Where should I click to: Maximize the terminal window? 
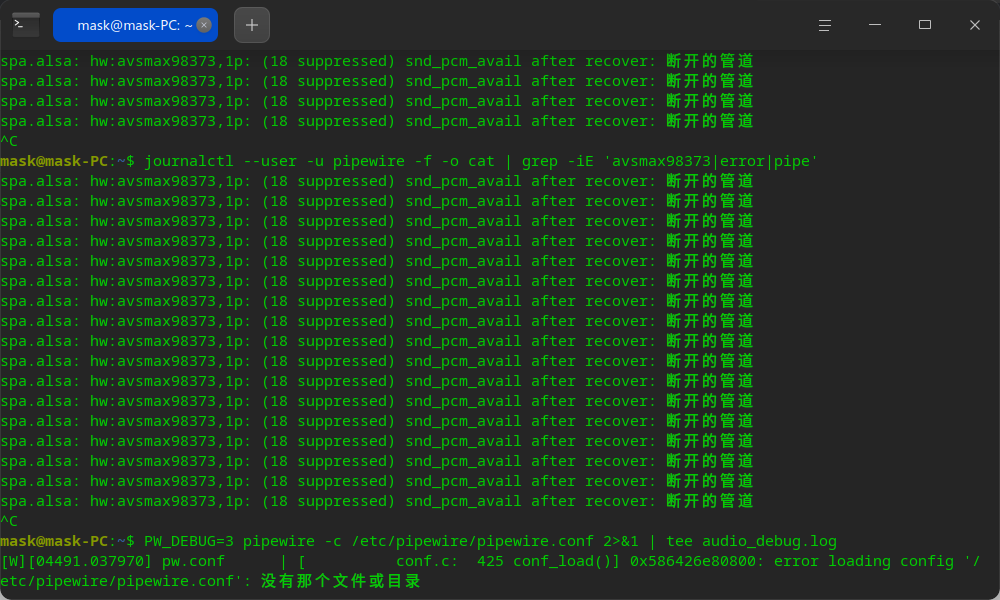(x=925, y=25)
